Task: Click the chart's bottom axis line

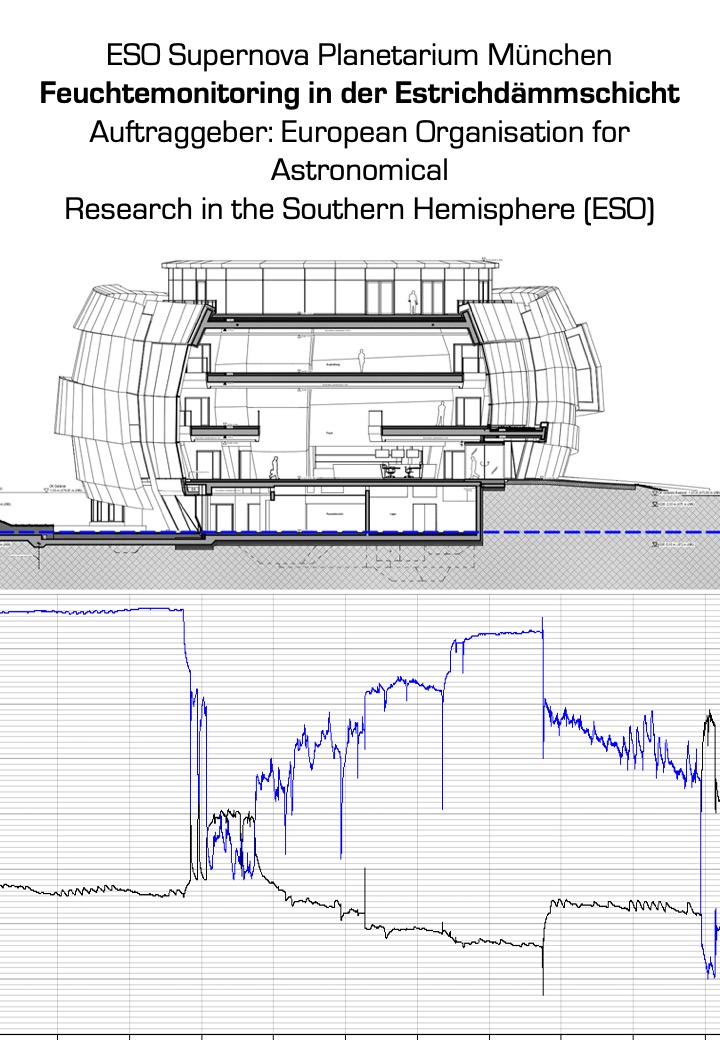Action: click(360, 1034)
